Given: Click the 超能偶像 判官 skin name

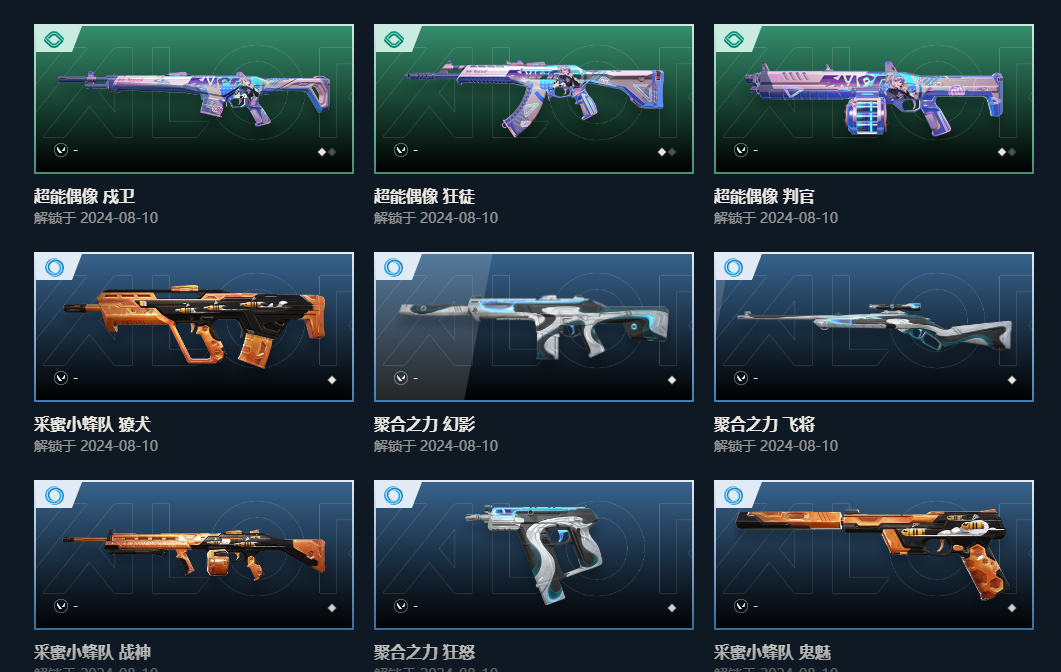Looking at the screenshot, I should pos(764,196).
